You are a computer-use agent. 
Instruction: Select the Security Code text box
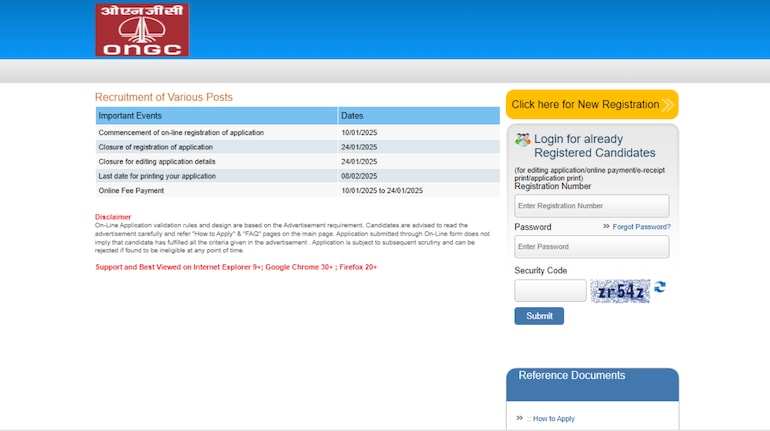point(550,291)
